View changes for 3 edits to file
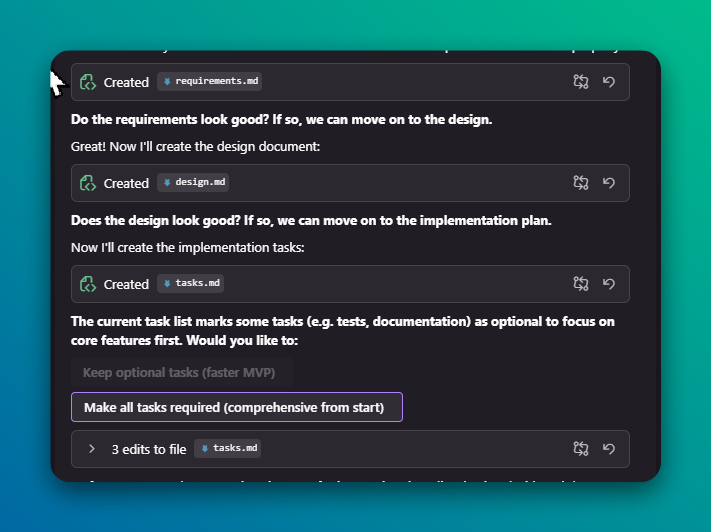The image size is (711, 532). 581,449
